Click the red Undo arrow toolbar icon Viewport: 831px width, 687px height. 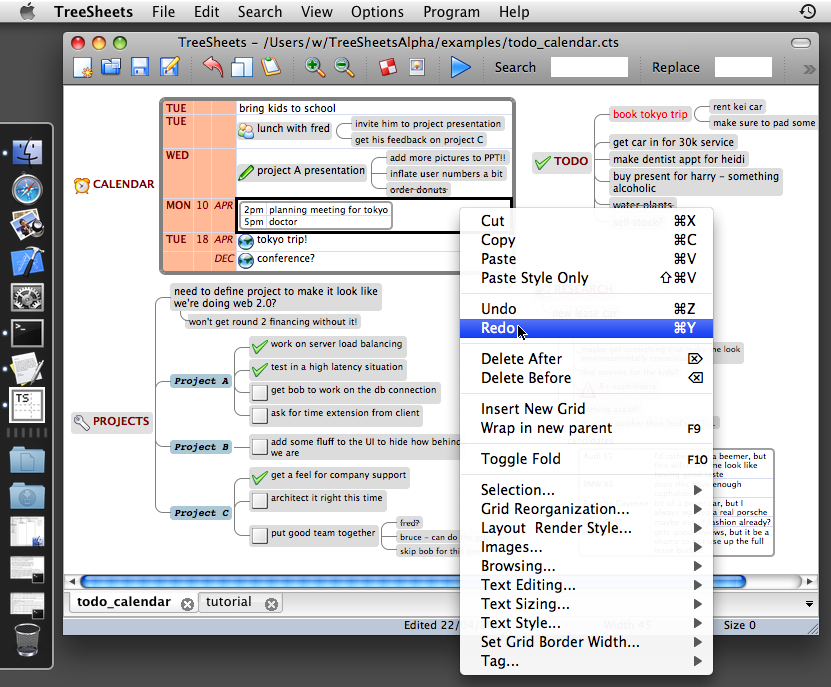(x=213, y=68)
